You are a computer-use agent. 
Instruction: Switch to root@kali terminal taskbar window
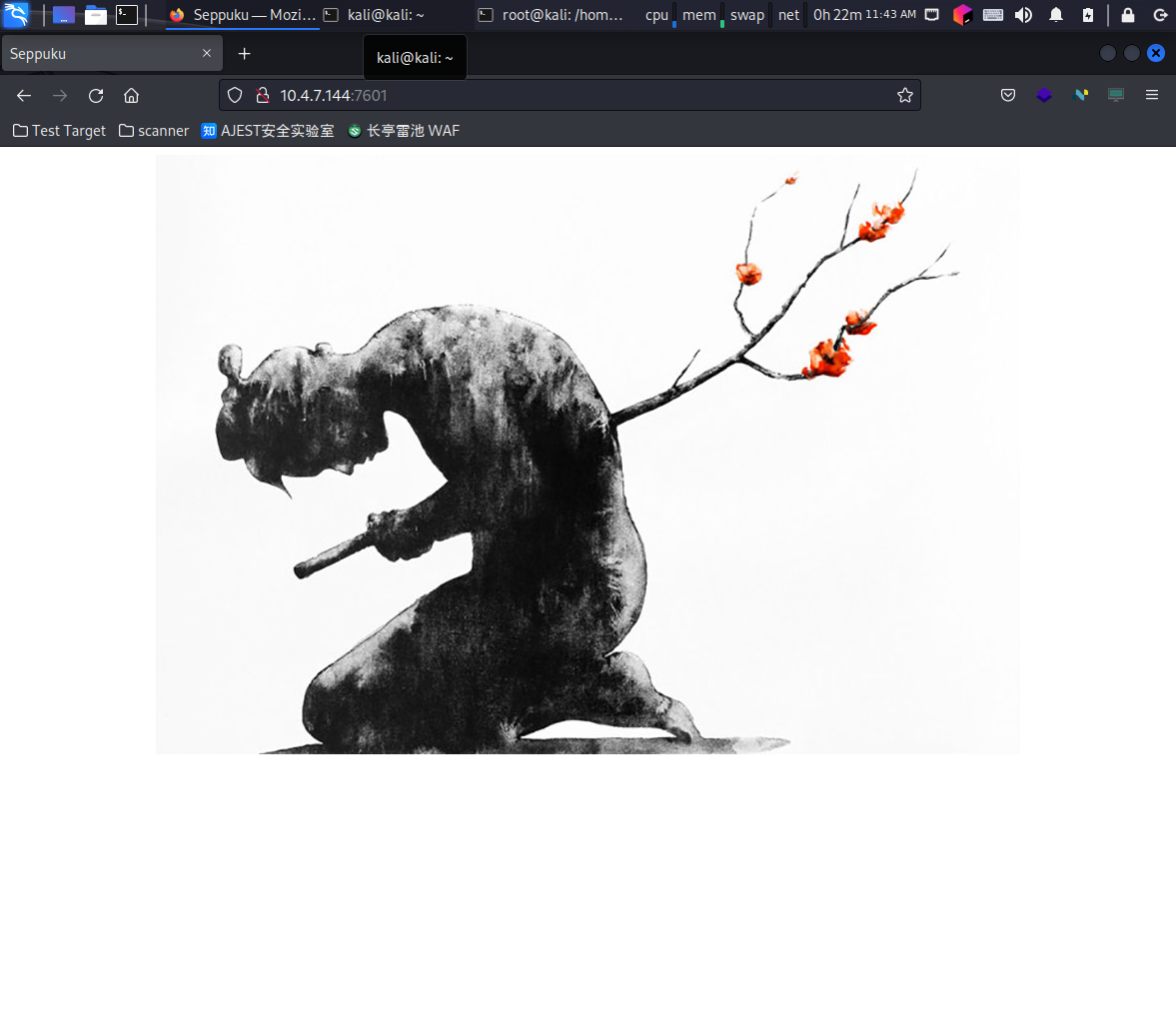pyautogui.click(x=552, y=14)
